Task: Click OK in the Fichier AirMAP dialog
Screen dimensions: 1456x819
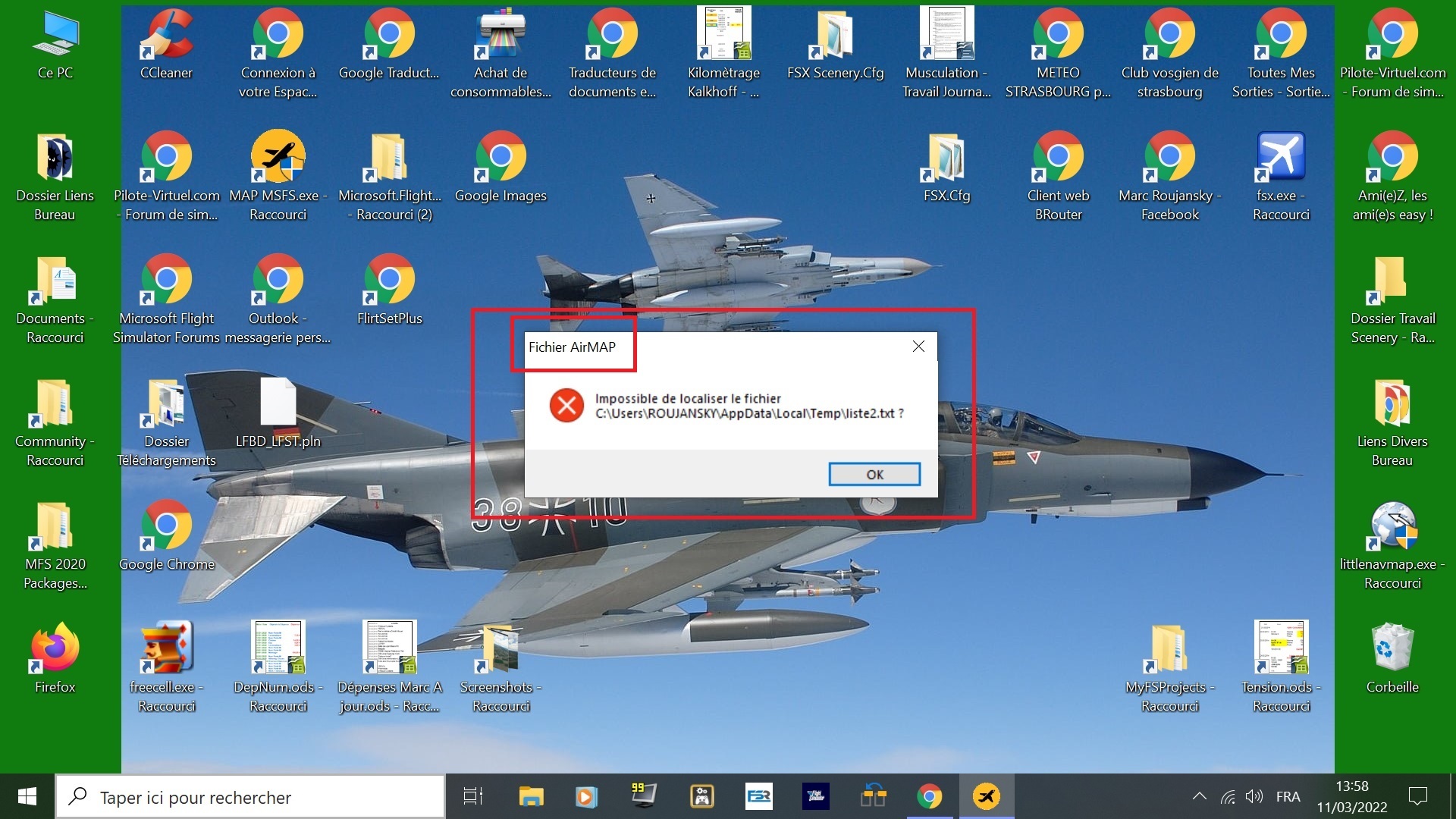Action: pos(874,474)
